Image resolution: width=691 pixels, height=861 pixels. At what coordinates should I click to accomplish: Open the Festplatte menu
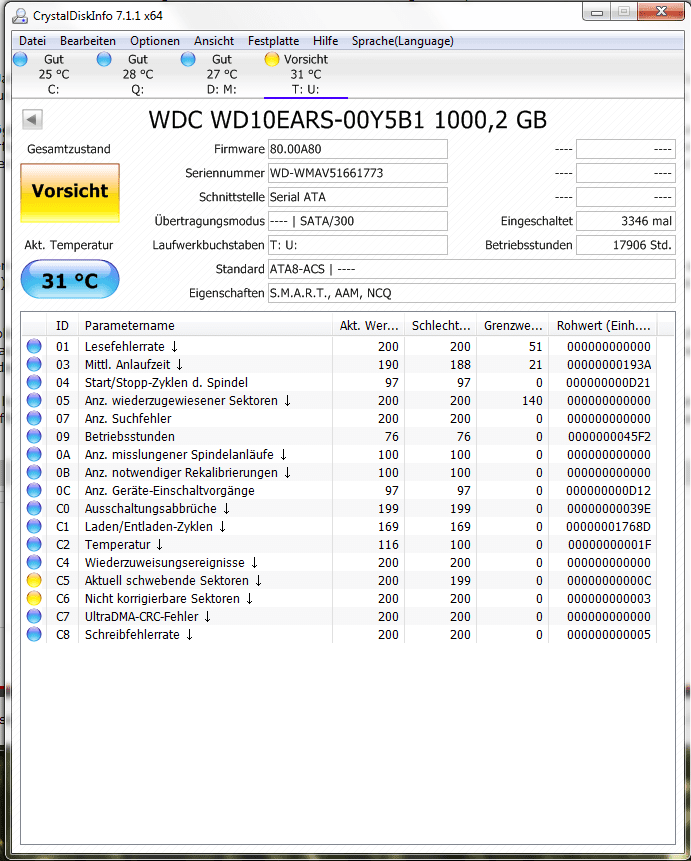pyautogui.click(x=274, y=41)
